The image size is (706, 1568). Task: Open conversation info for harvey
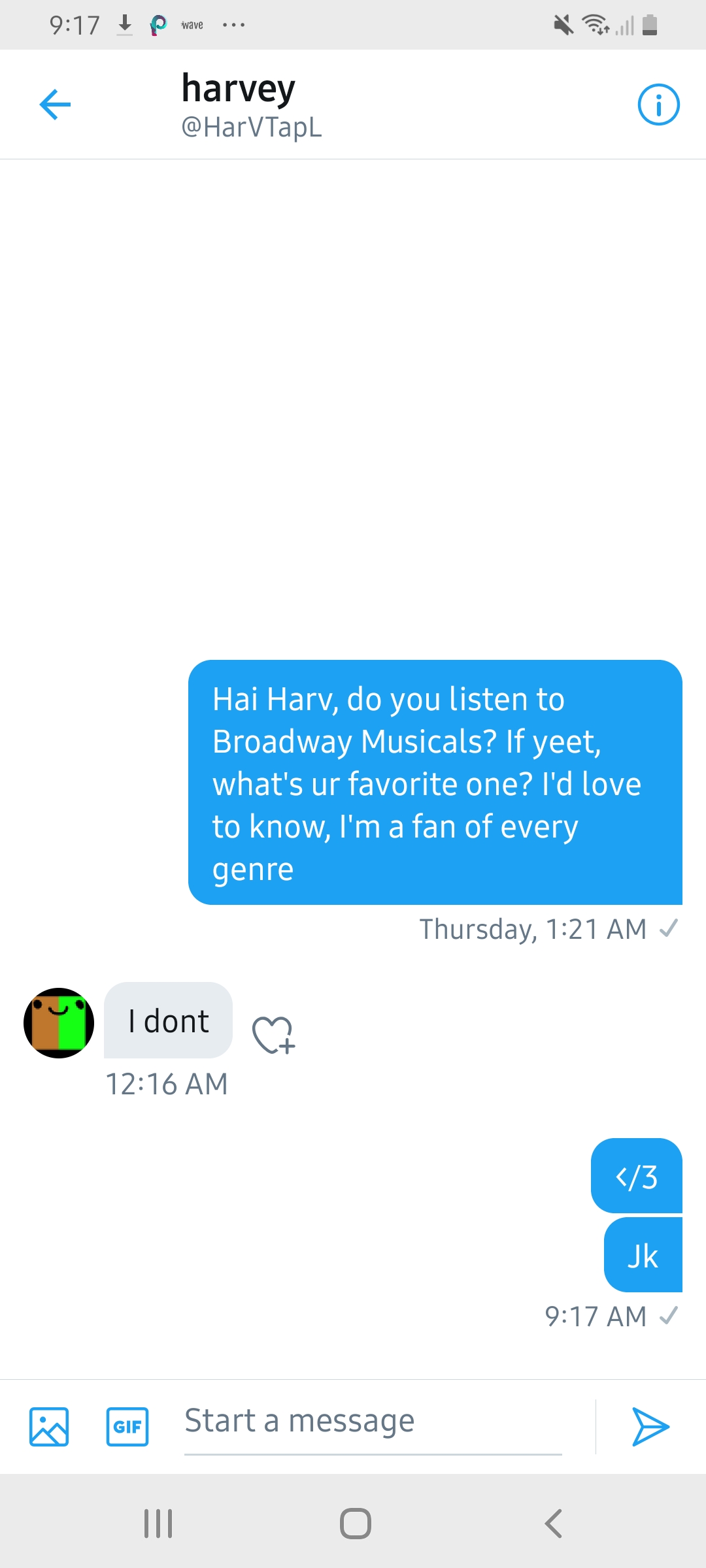click(658, 105)
